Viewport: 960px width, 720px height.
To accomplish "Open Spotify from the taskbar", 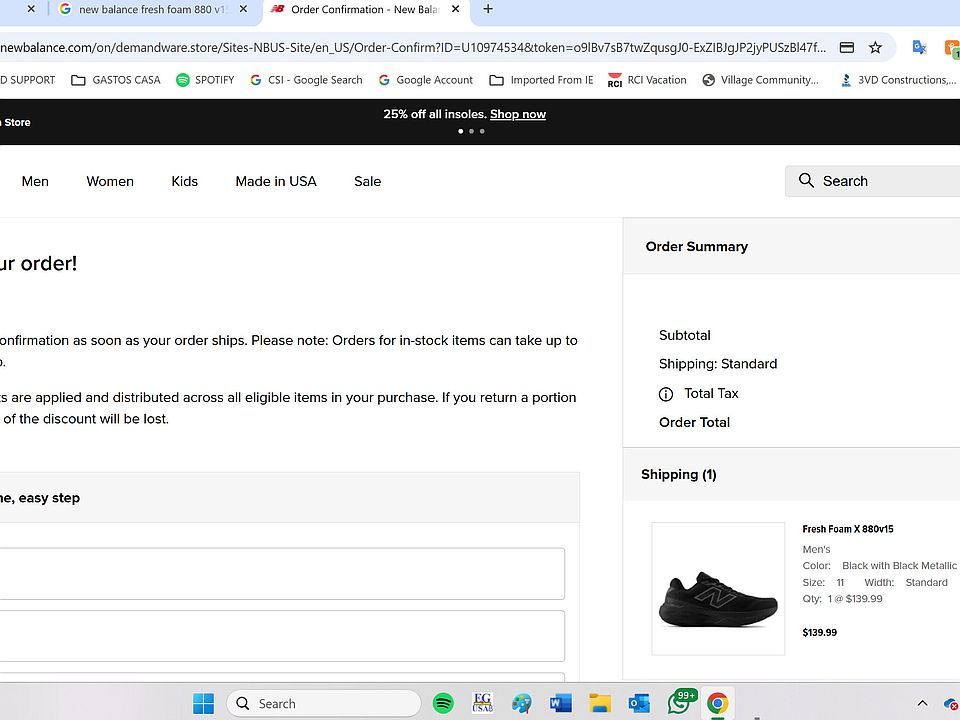I will (x=443, y=703).
